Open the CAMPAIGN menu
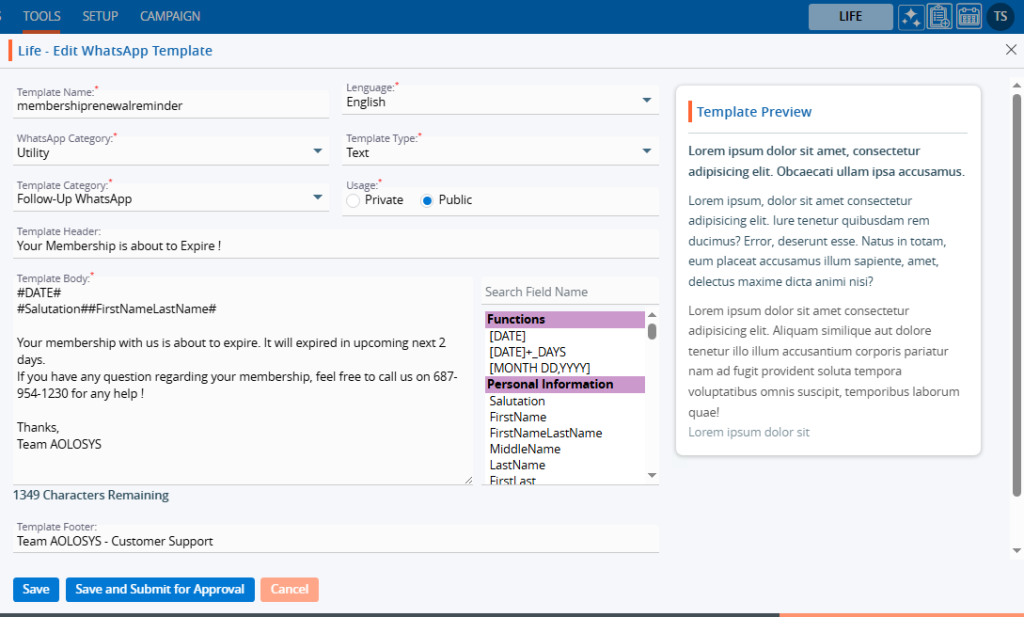1024x617 pixels. coord(170,16)
